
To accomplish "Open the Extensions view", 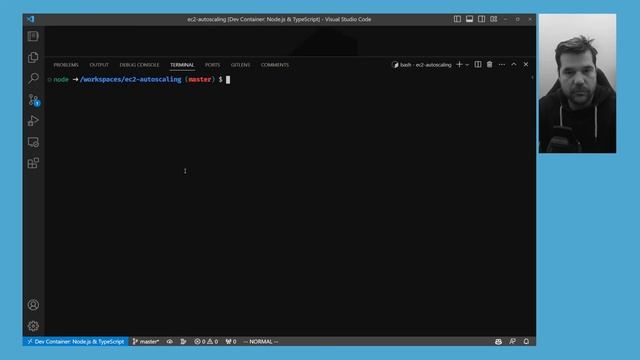I will coord(33,163).
